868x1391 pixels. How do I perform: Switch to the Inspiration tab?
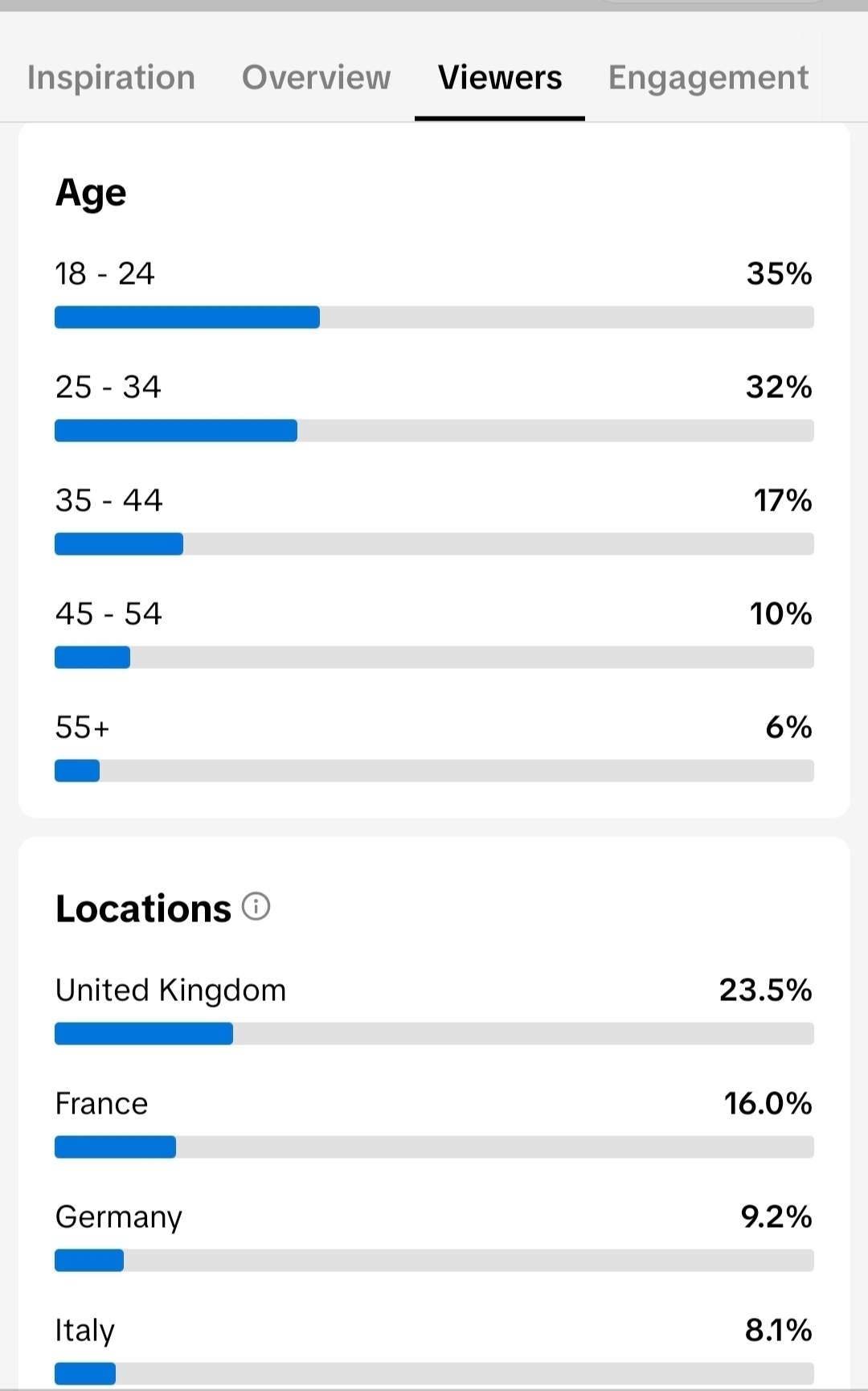point(111,77)
